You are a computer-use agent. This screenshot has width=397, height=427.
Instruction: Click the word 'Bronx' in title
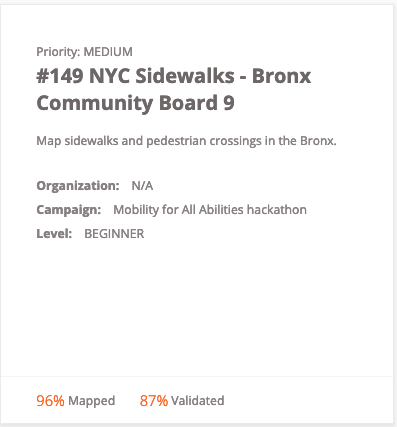coord(281,76)
